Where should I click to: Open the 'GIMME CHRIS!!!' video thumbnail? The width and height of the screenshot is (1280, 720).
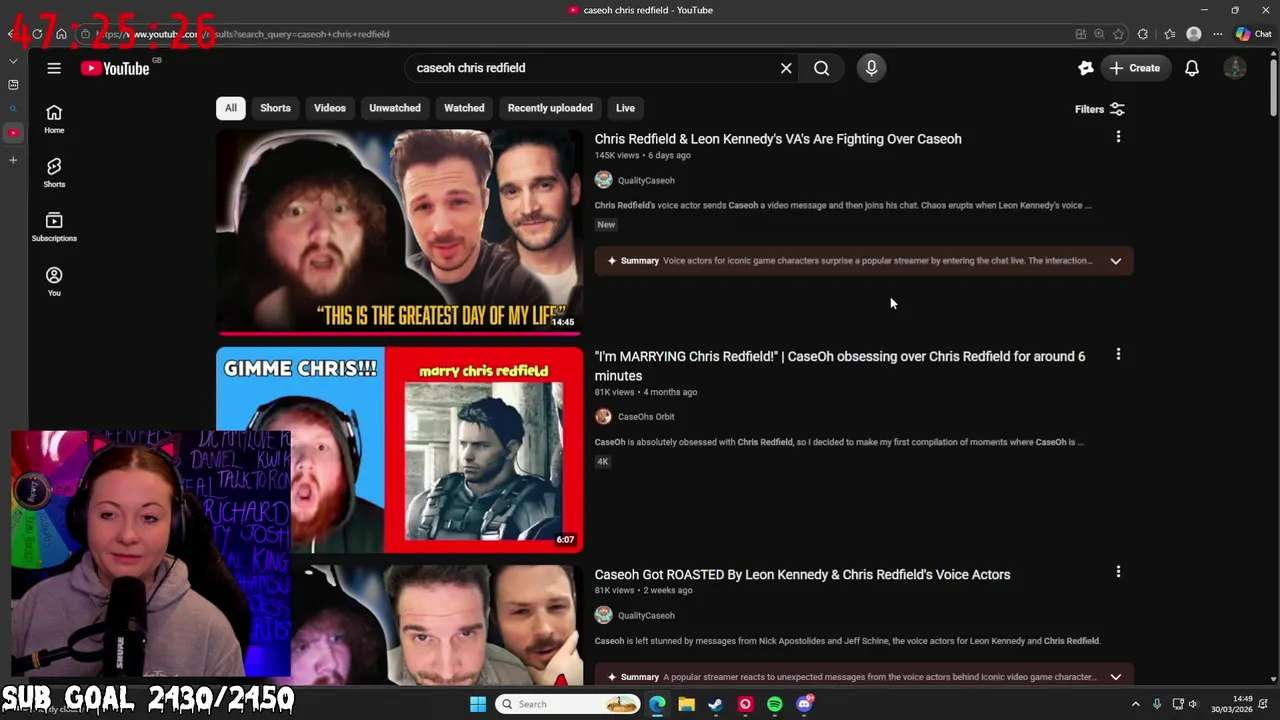pos(399,450)
